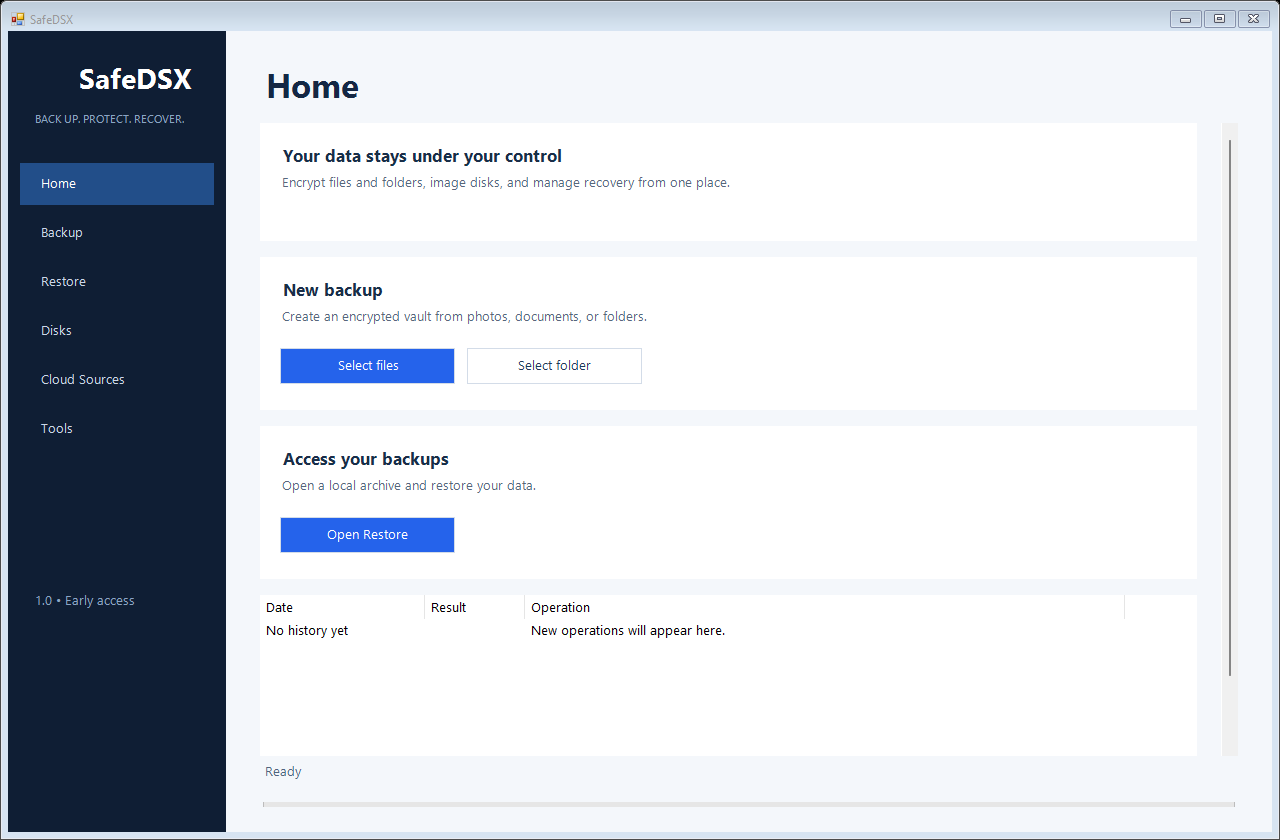Image resolution: width=1280 pixels, height=840 pixels.
Task: Go to the Backup section
Action: pos(117,233)
